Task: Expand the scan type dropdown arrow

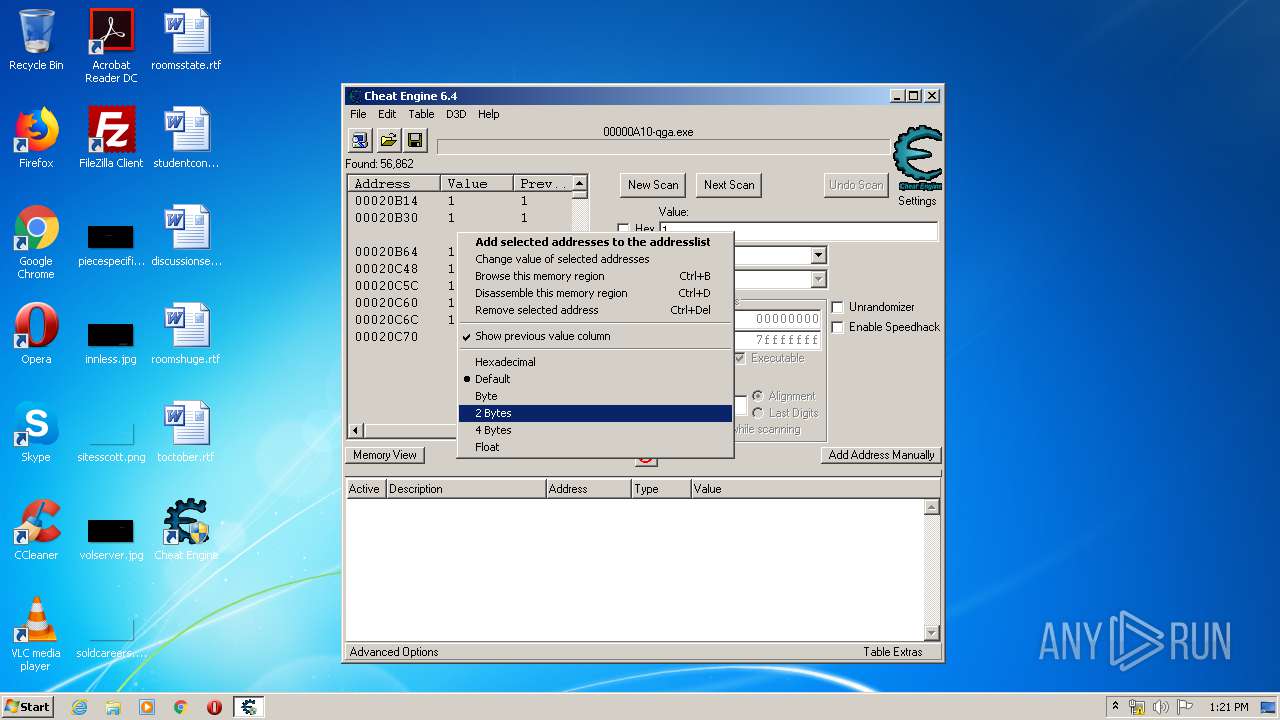Action: pos(819,256)
